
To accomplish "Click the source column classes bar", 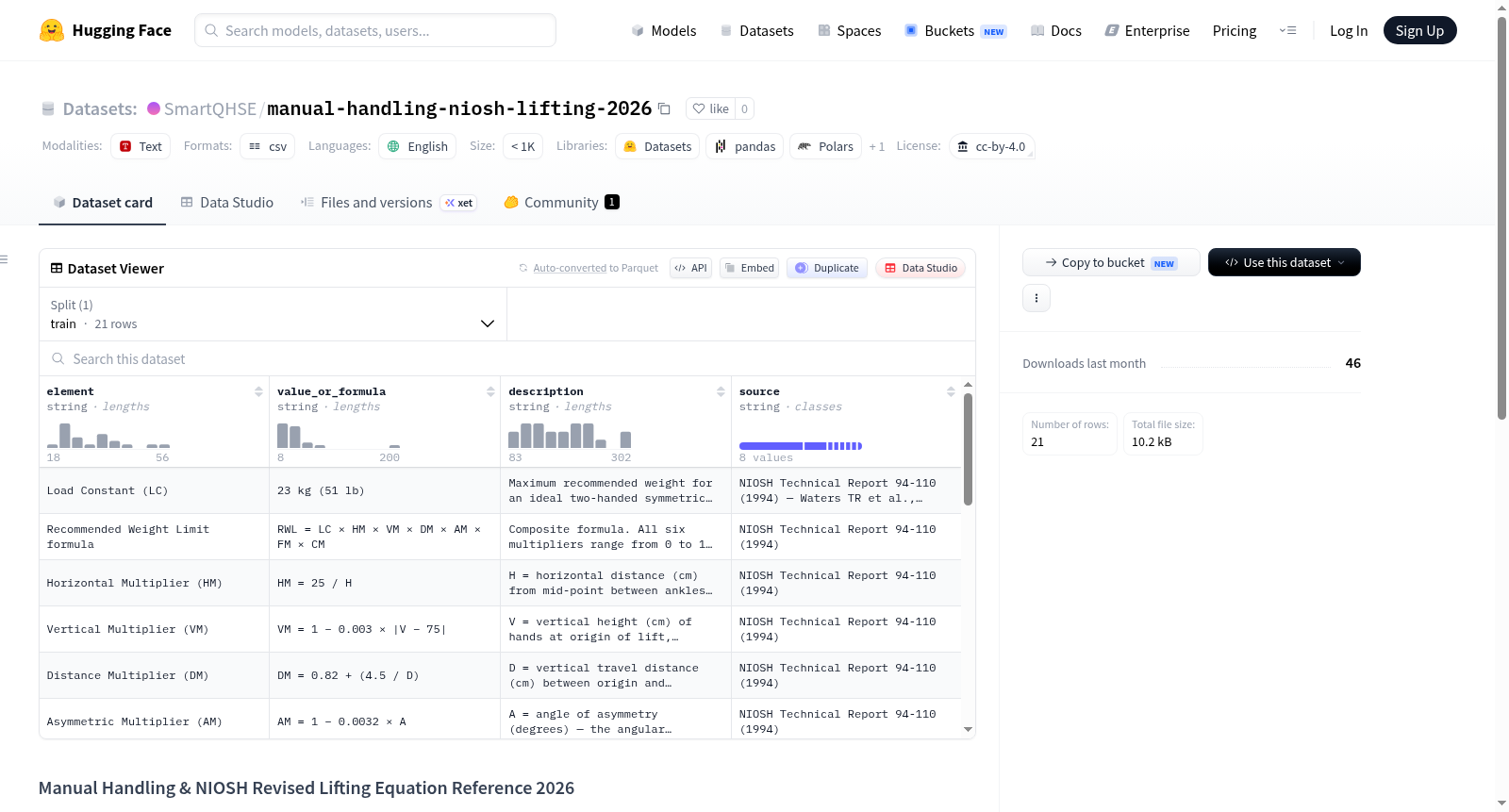I will click(801, 446).
